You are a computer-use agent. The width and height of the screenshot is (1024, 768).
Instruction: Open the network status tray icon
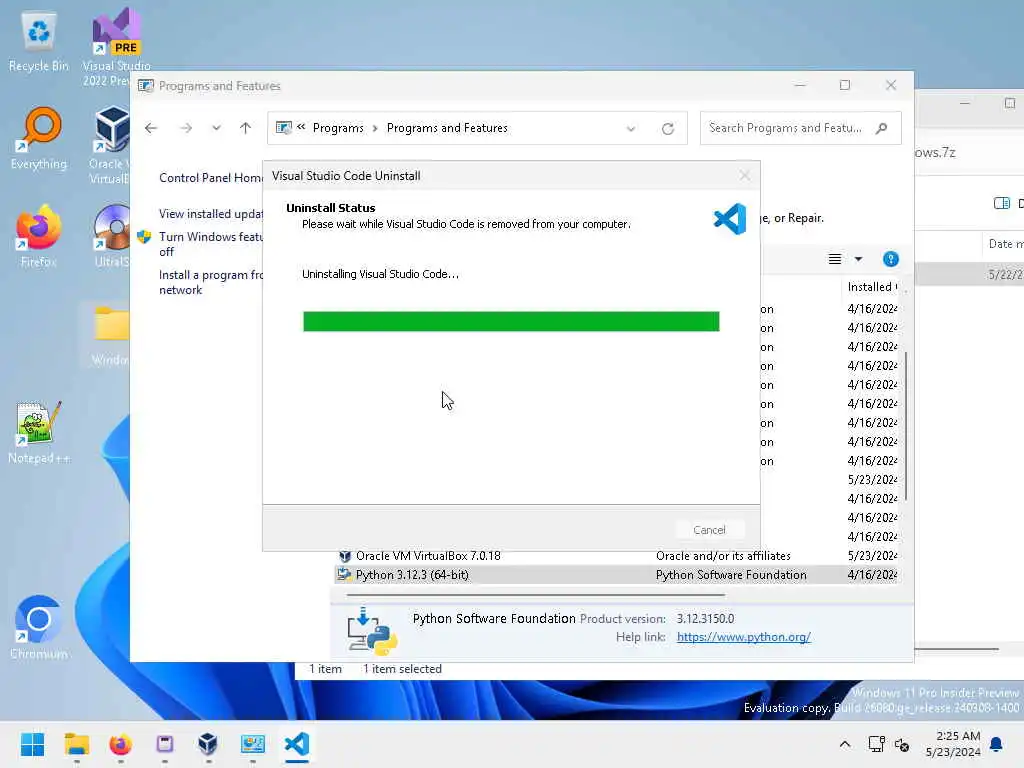point(876,744)
